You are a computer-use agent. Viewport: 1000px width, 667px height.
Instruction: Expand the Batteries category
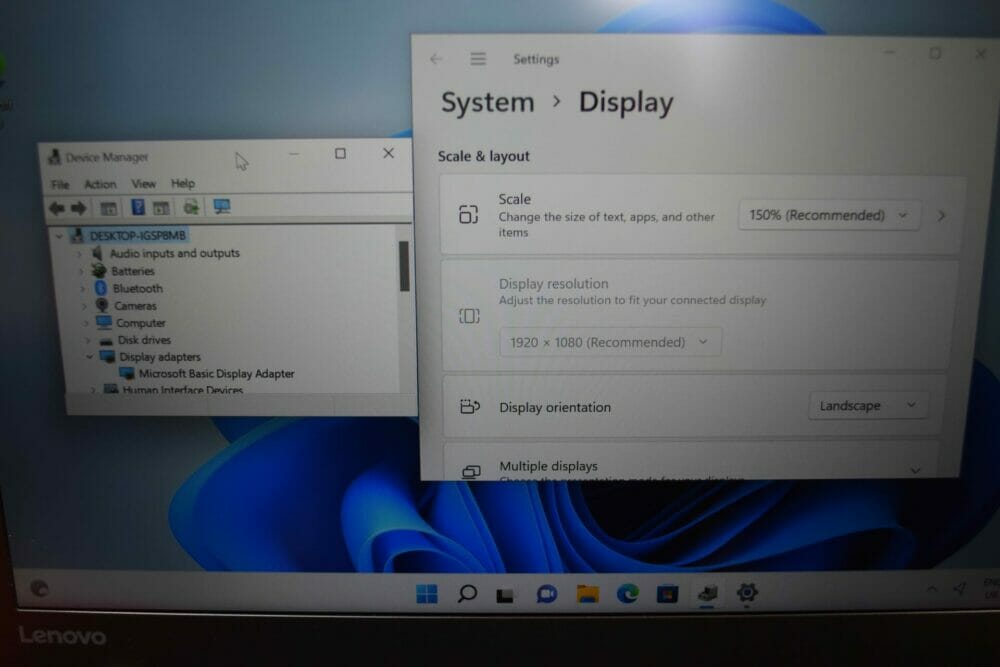[x=81, y=272]
